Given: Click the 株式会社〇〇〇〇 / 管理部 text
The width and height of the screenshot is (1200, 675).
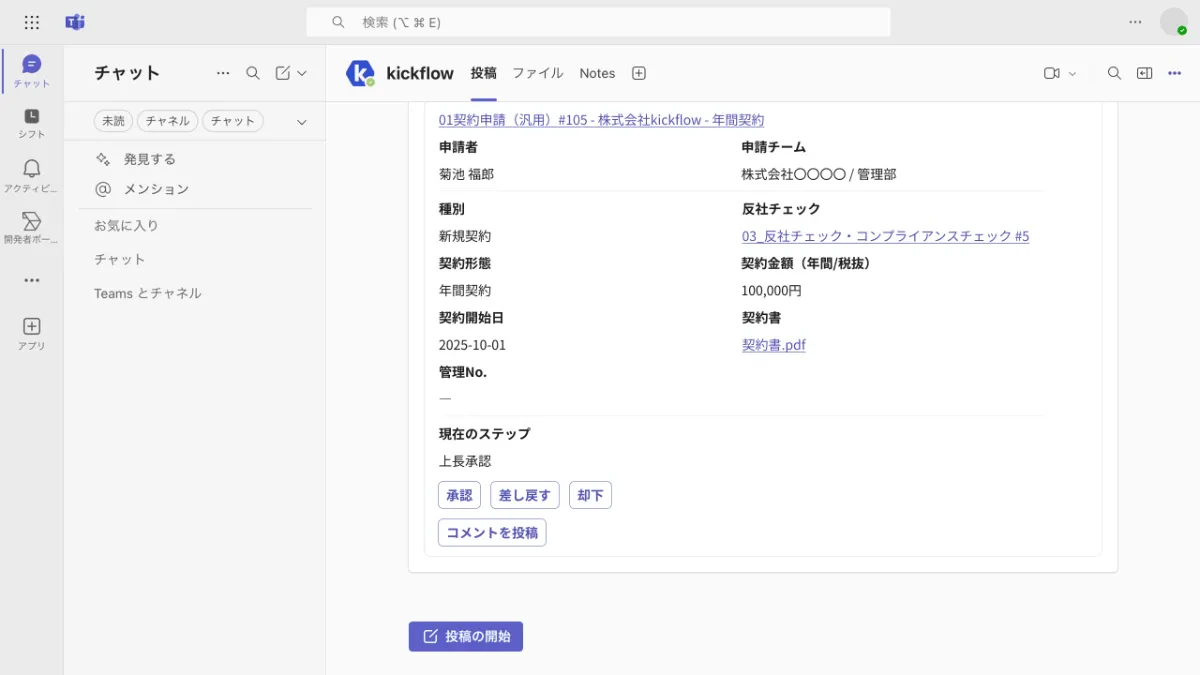Looking at the screenshot, I should pyautogui.click(x=819, y=174).
